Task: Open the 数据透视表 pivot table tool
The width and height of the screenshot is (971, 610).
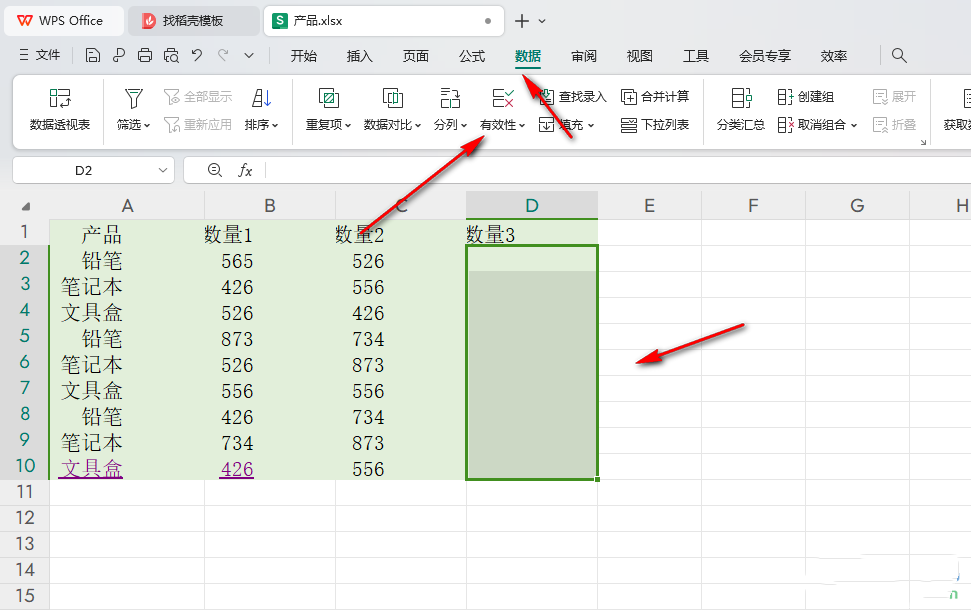Action: click(60, 110)
